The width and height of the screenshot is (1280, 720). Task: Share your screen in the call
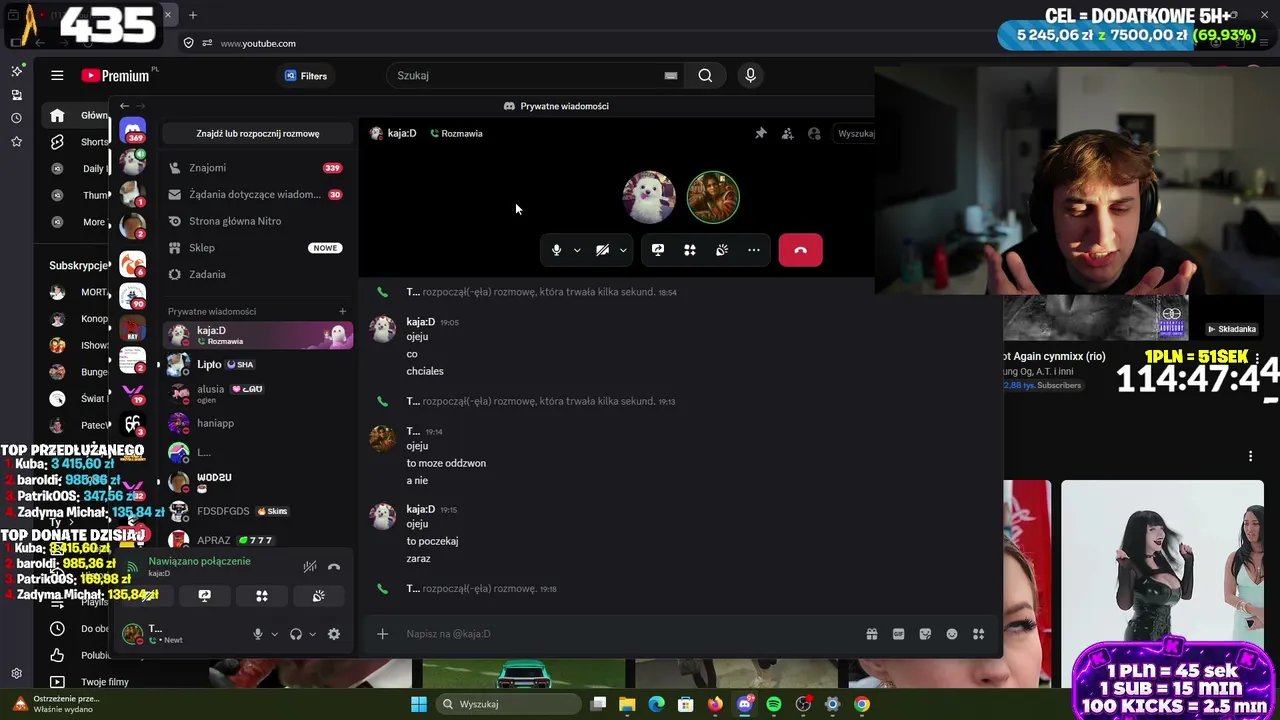click(658, 250)
